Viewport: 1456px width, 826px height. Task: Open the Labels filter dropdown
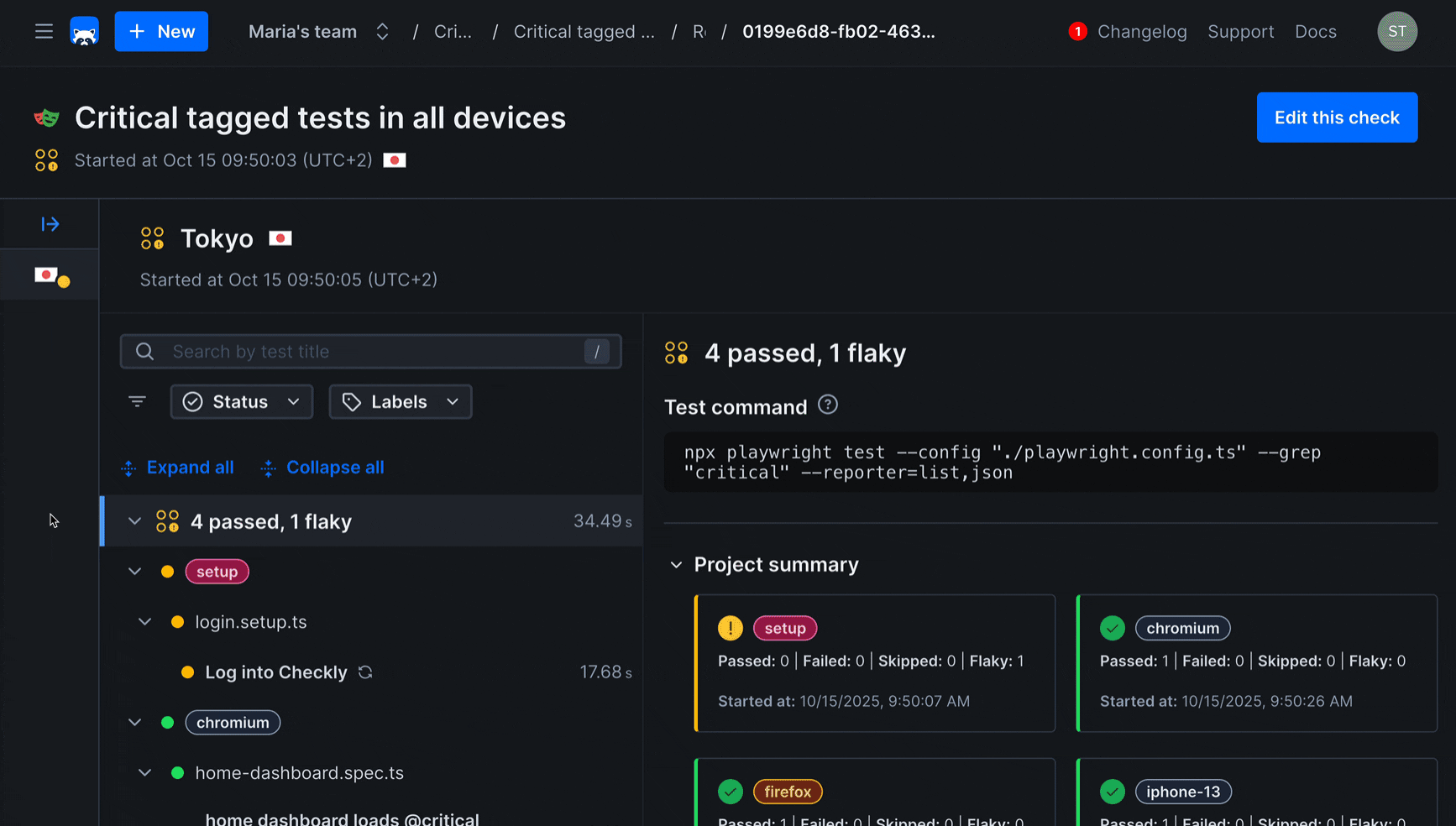(x=400, y=401)
